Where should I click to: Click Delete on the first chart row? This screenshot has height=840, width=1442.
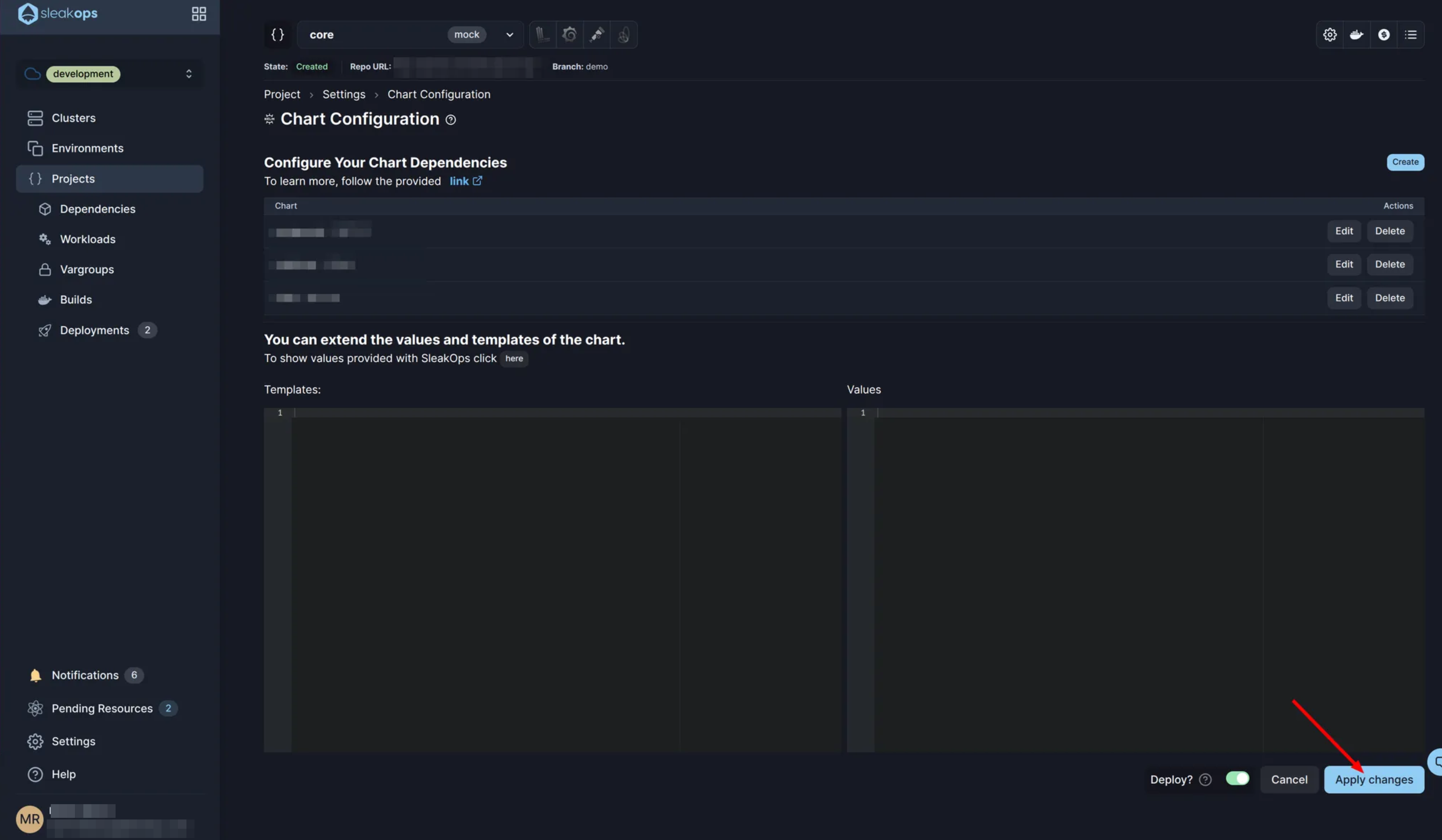coord(1389,231)
